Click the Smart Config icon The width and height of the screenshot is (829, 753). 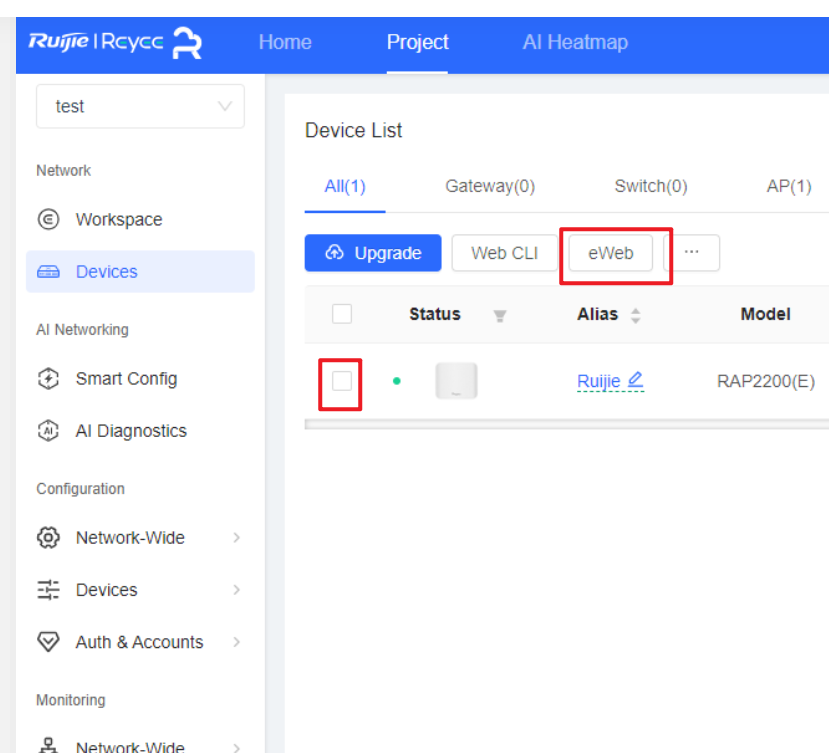pyautogui.click(x=47, y=379)
